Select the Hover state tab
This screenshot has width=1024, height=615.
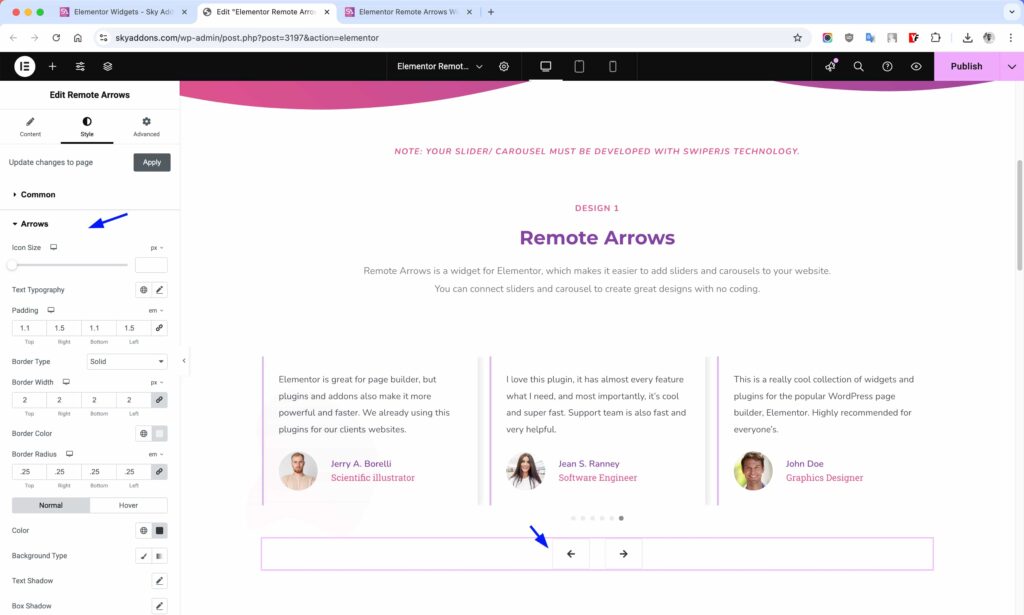coord(129,505)
